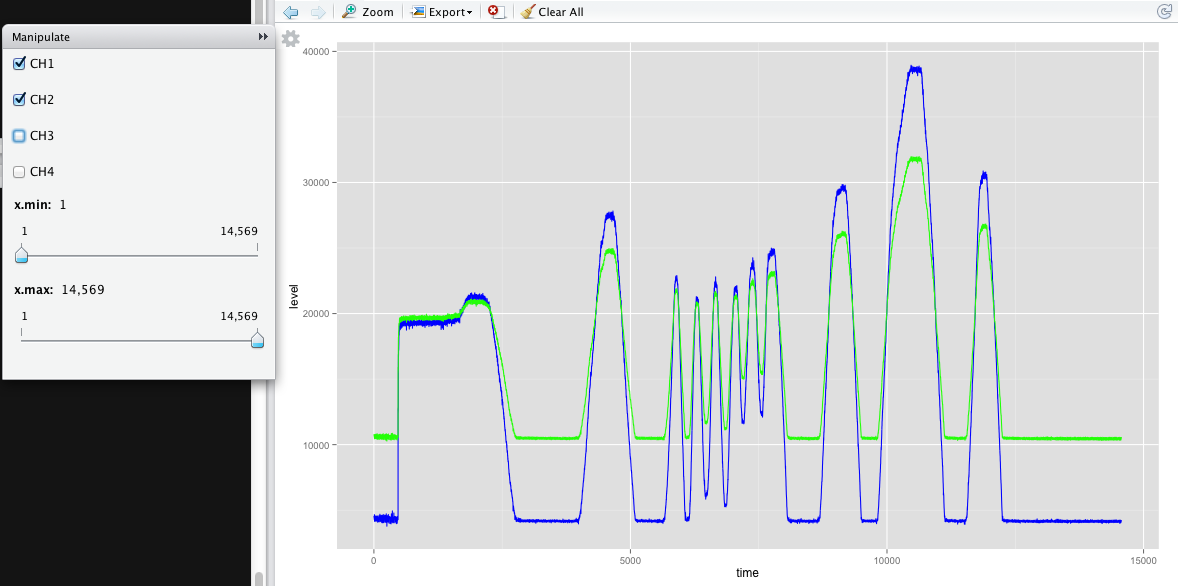Click the forward navigation arrow icon
Viewport: 1178px width, 586px height.
point(316,11)
